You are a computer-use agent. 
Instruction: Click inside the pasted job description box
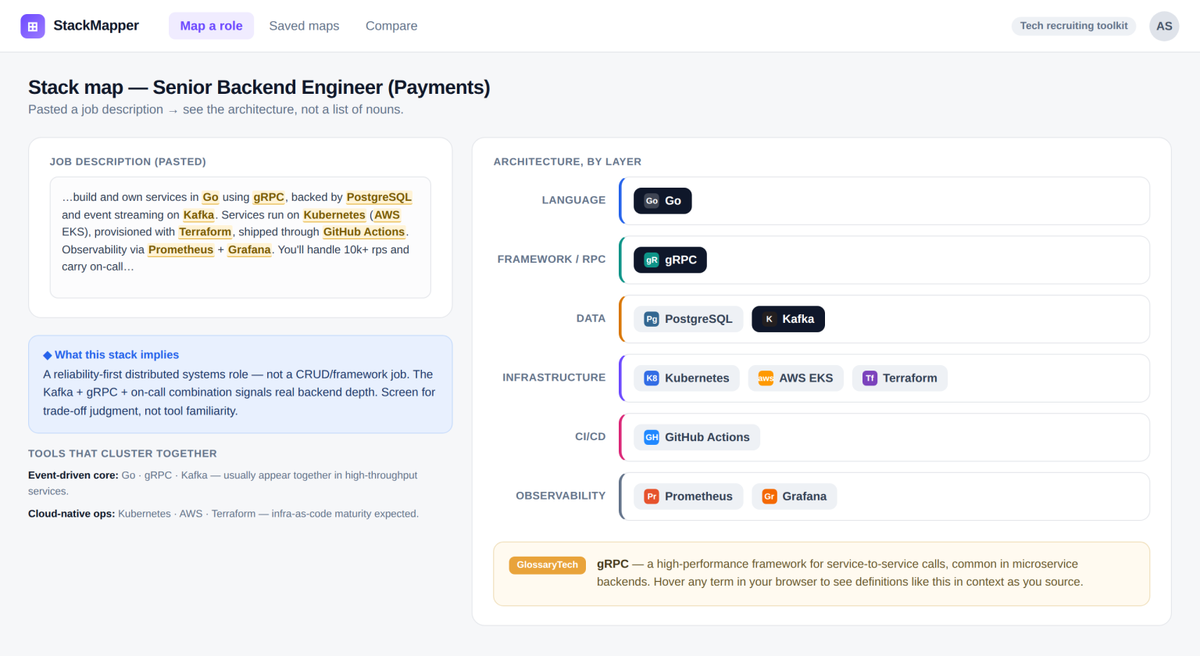tap(240, 238)
